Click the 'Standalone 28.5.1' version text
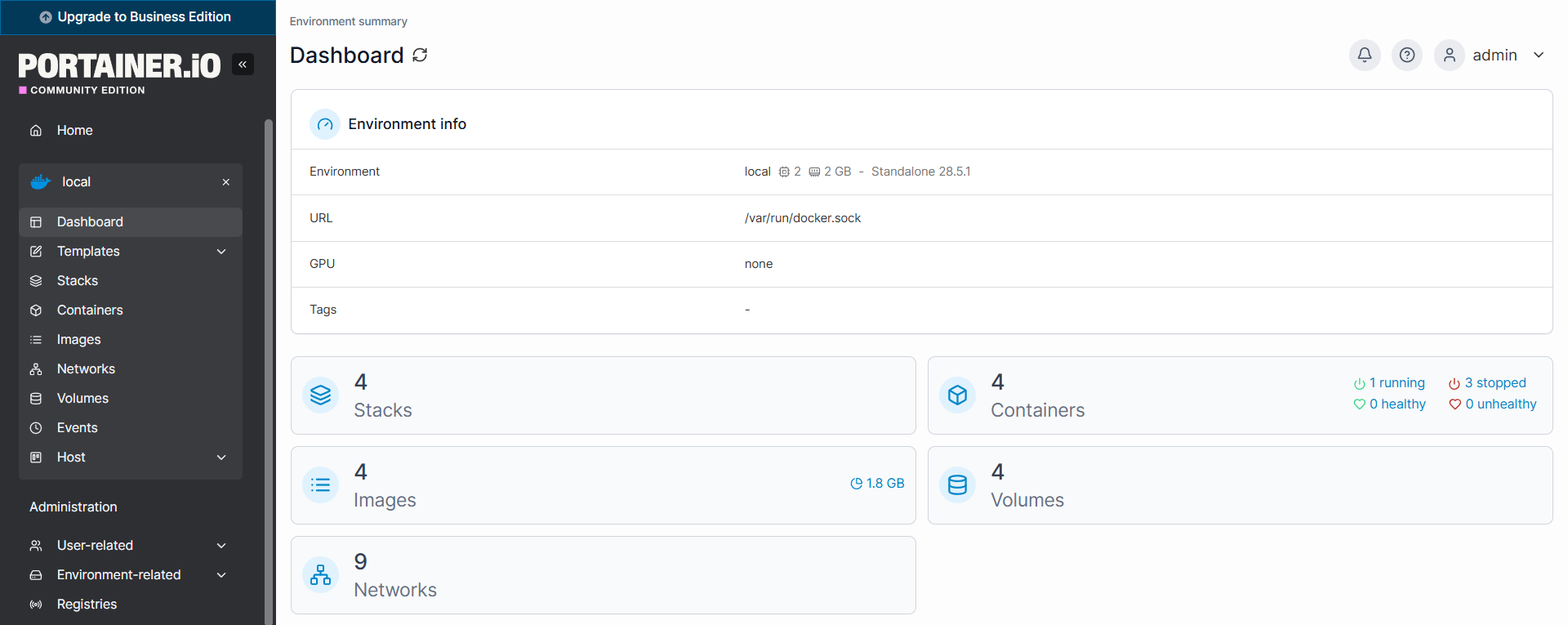The image size is (1568, 625). point(921,172)
